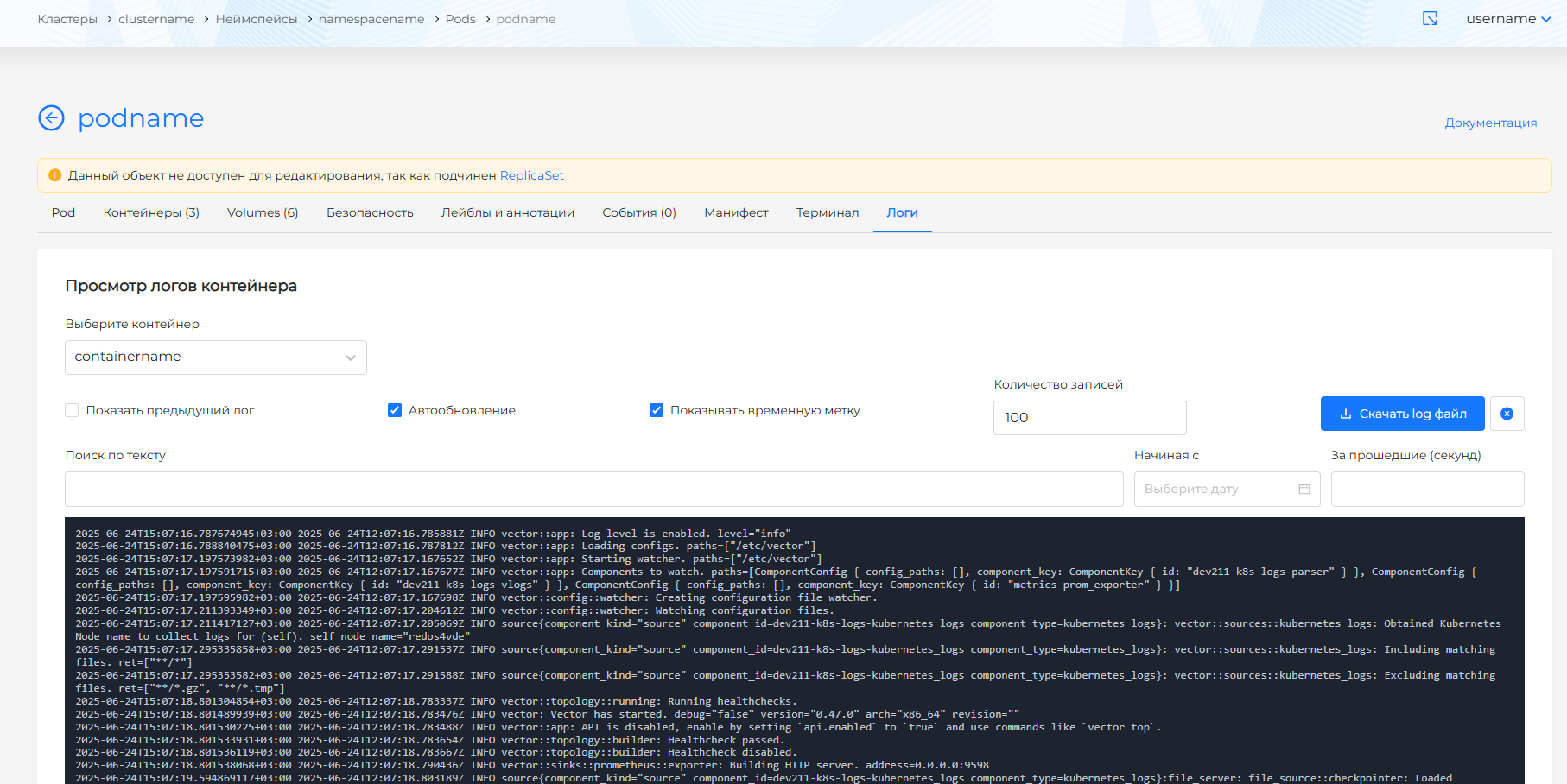Click the text search input field

(593, 489)
